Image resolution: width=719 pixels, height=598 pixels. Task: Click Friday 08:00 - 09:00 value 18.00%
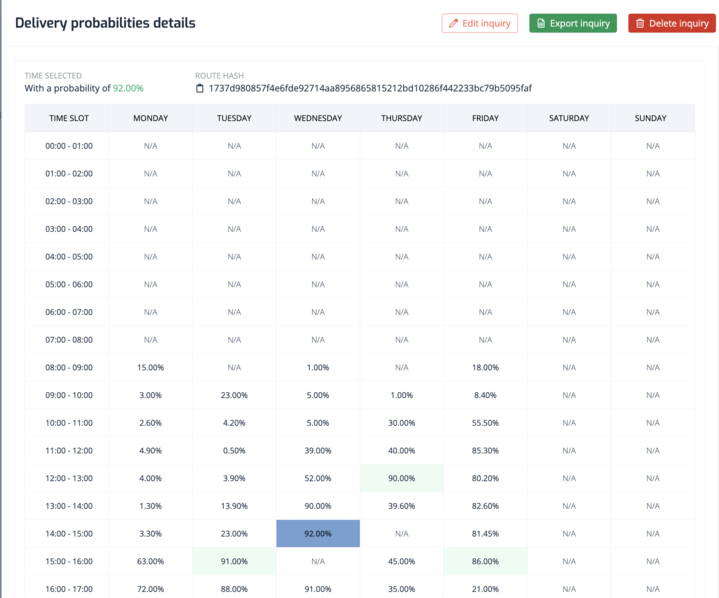(485, 368)
